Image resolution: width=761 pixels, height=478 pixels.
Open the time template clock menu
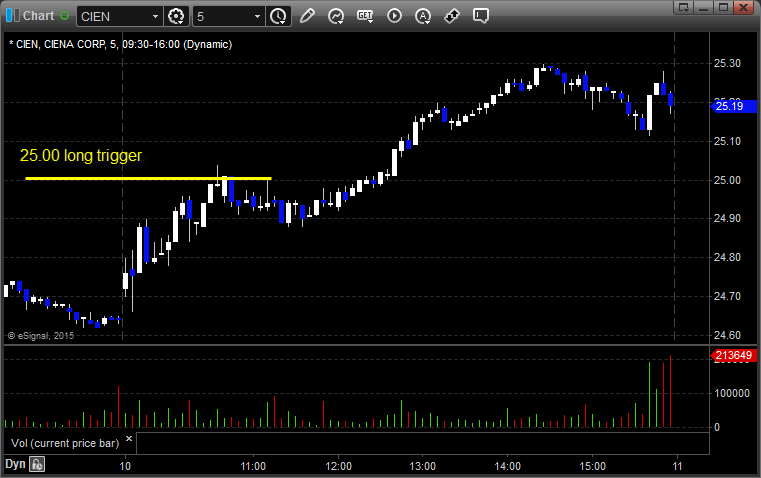pyautogui.click(x=279, y=16)
